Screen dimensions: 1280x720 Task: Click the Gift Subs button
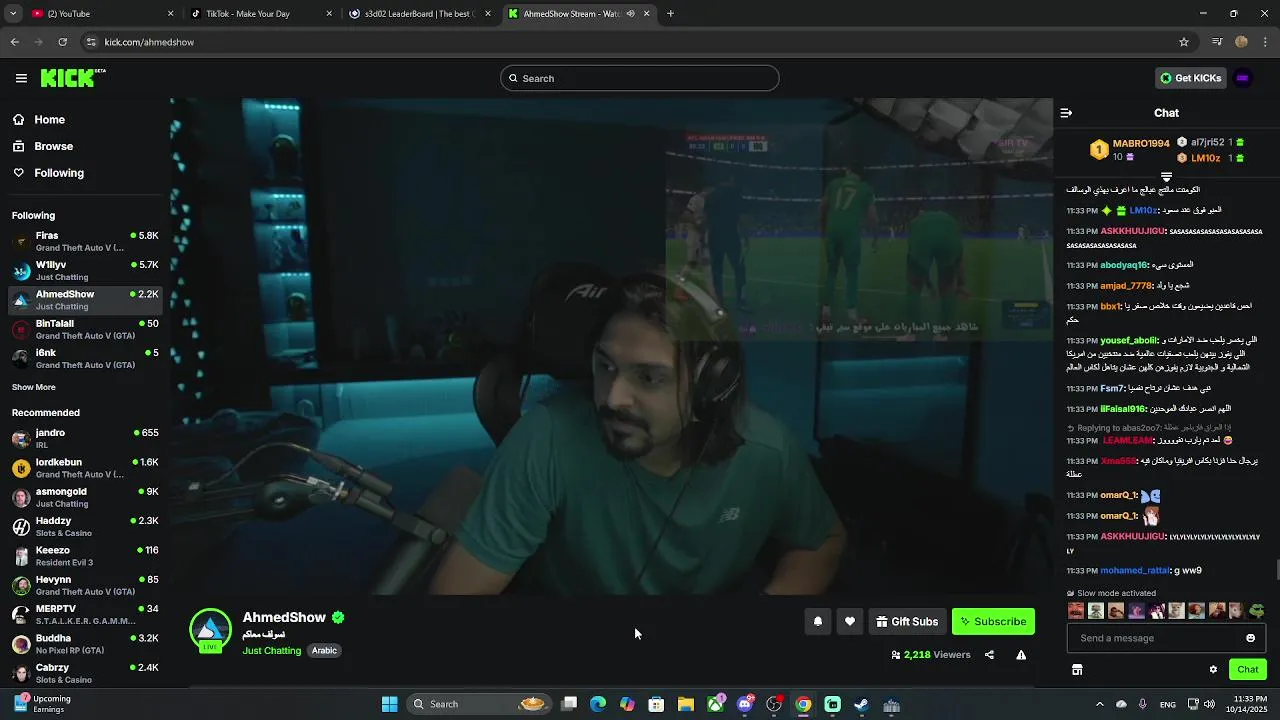coord(907,621)
